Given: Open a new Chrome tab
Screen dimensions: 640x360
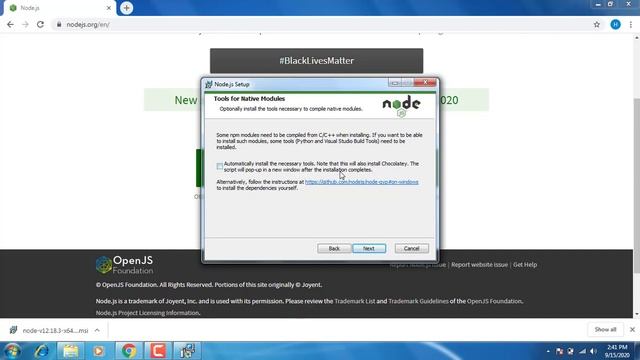Looking at the screenshot, I should [x=127, y=8].
